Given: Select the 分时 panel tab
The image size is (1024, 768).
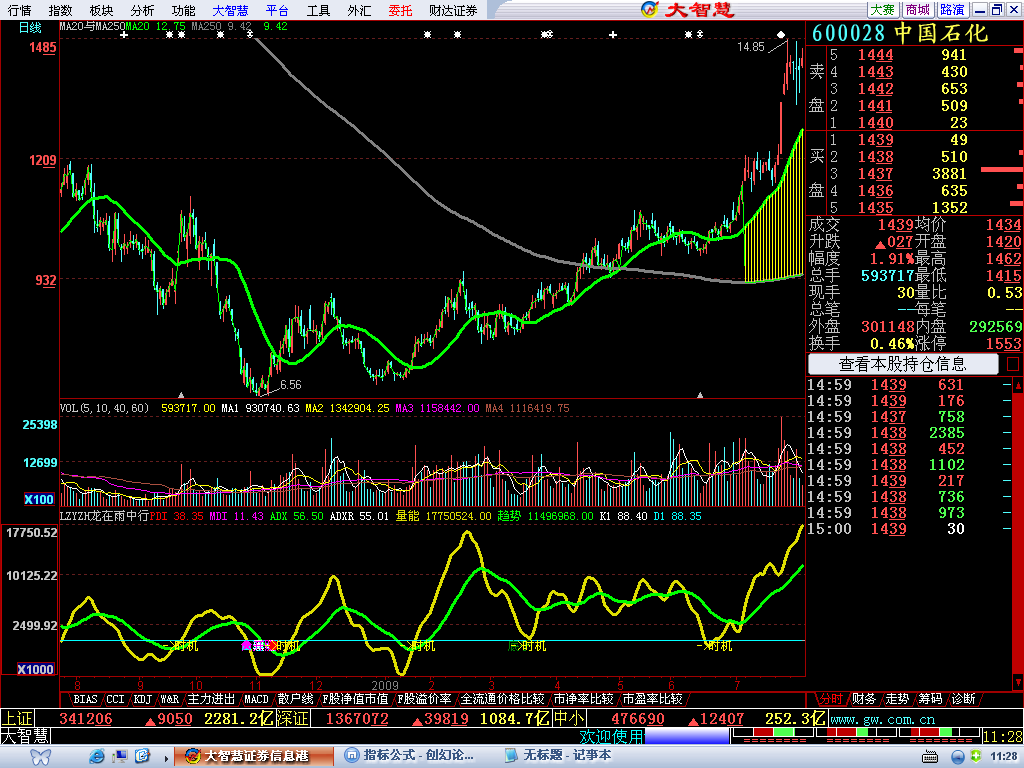Looking at the screenshot, I should click(830, 699).
